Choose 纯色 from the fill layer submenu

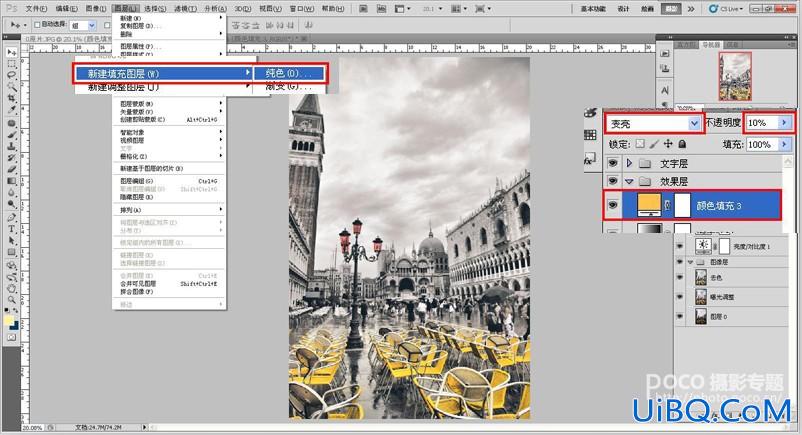pyautogui.click(x=288, y=73)
